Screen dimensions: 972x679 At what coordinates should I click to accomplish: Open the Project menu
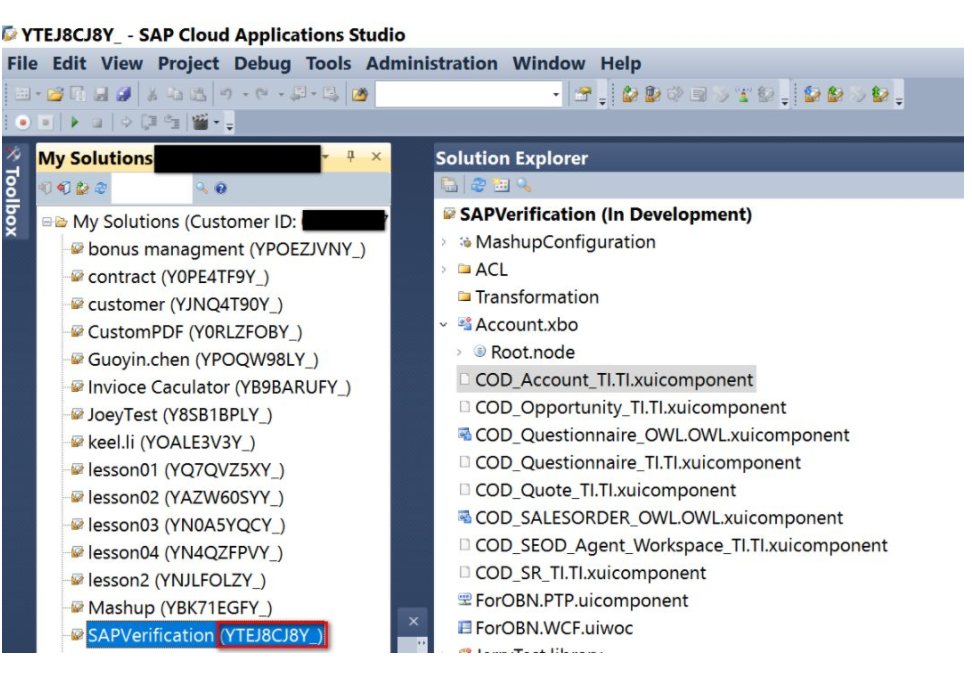(188, 63)
